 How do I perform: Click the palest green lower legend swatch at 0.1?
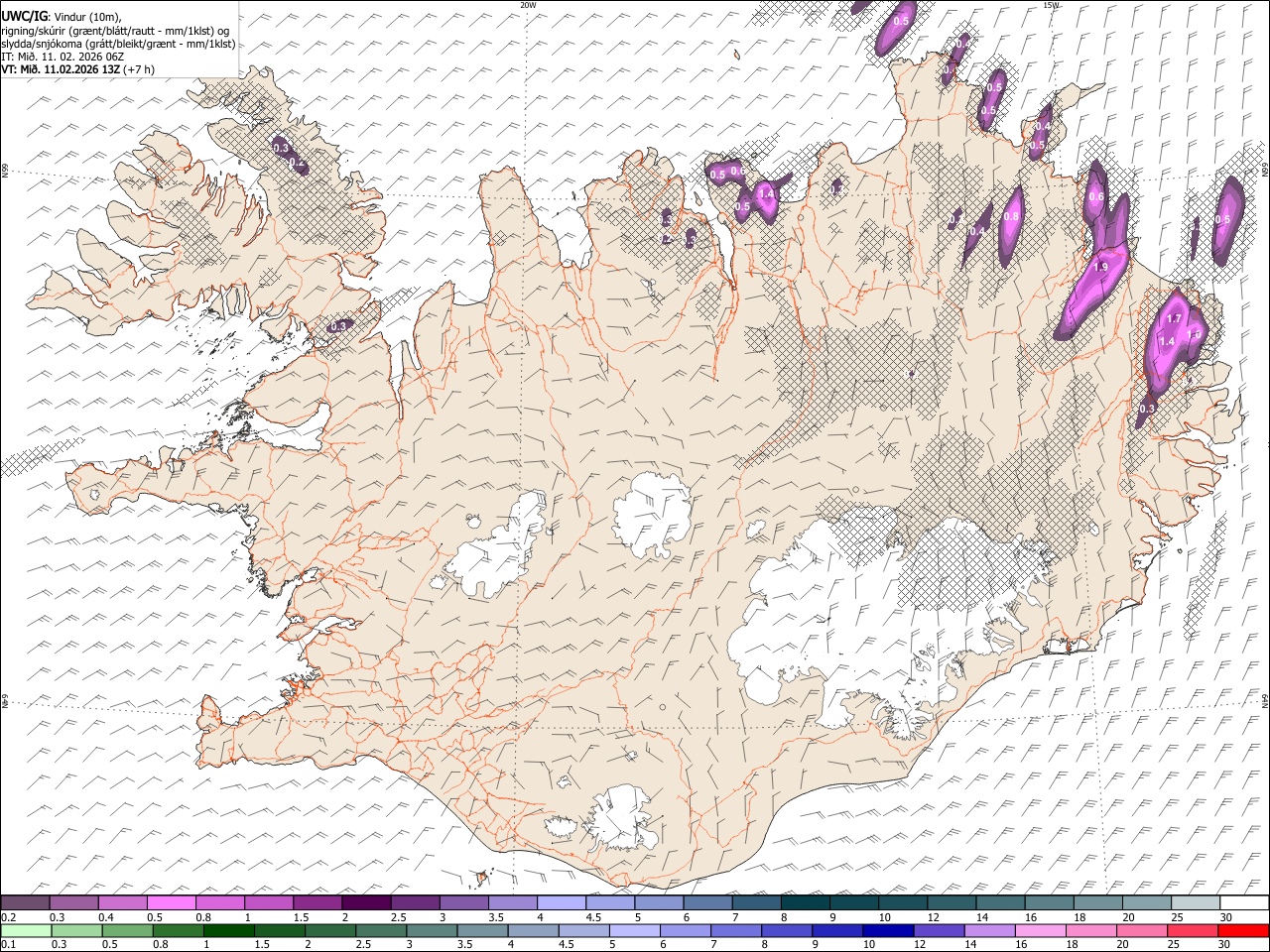tap(25, 930)
